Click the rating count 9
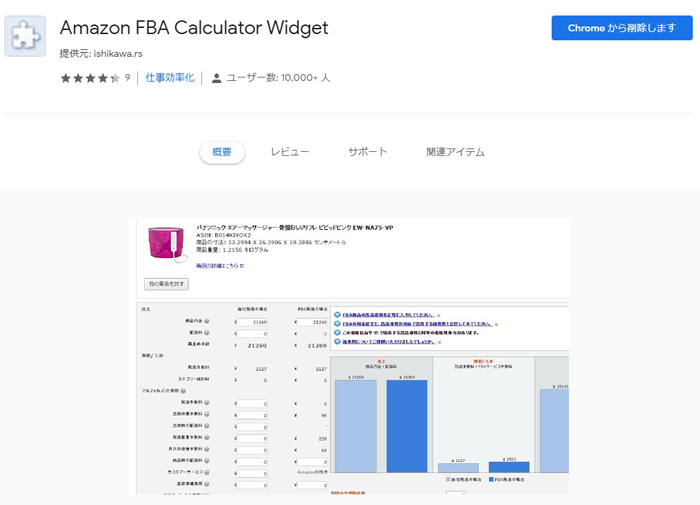This screenshot has height=505, width=700. [127, 78]
